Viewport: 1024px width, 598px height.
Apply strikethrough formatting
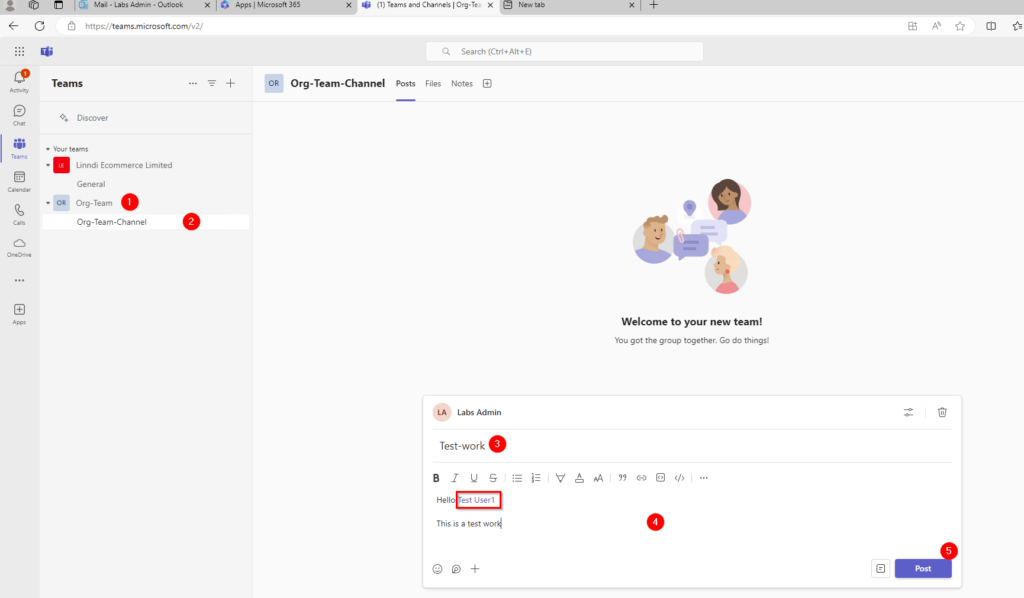click(493, 478)
